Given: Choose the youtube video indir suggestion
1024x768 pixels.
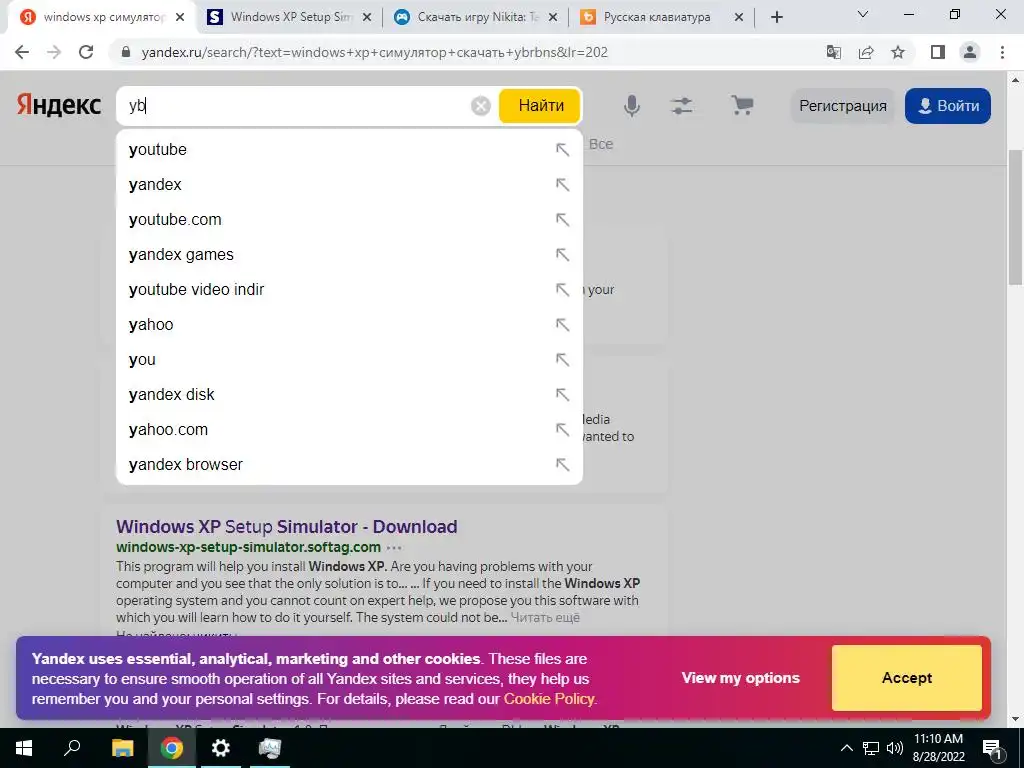Looking at the screenshot, I should 349,289.
